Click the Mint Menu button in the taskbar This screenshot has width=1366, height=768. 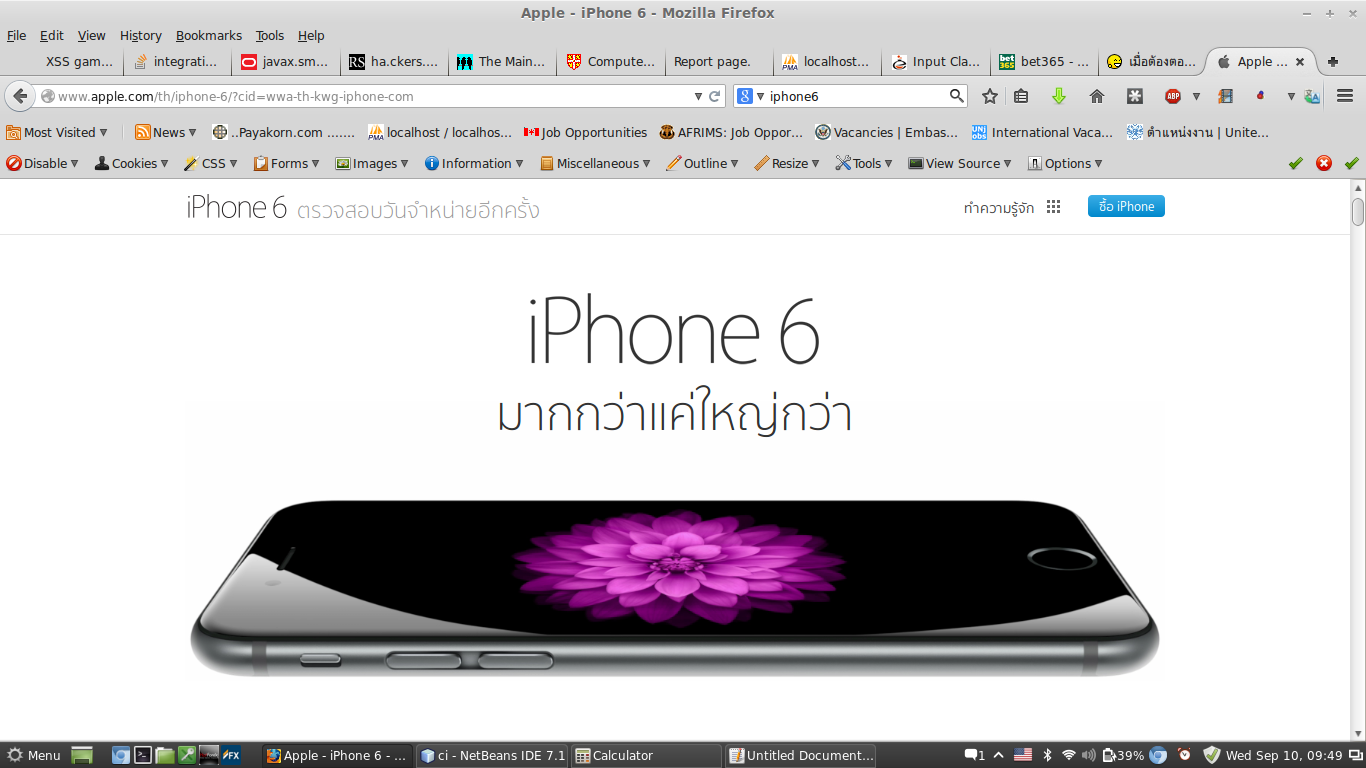coord(34,755)
